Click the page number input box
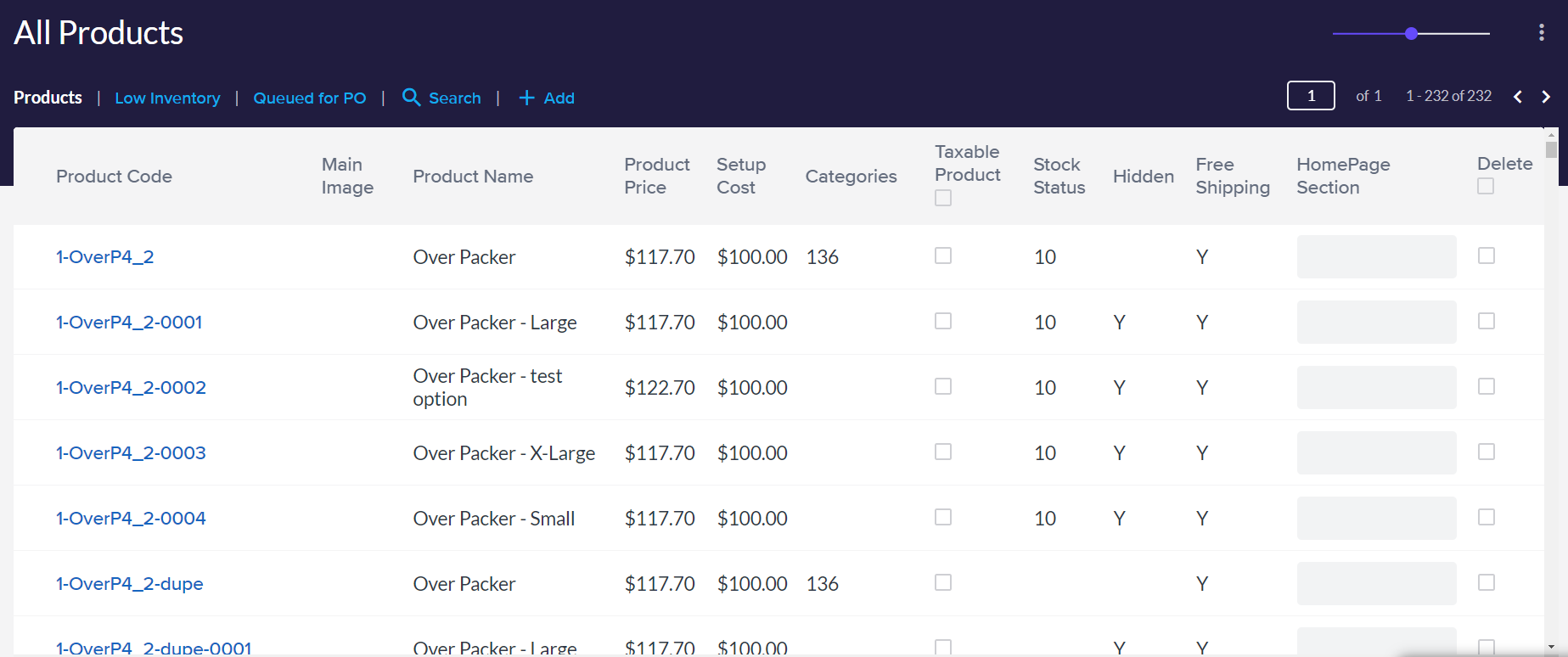This screenshot has height=657, width=1568. (x=1311, y=95)
